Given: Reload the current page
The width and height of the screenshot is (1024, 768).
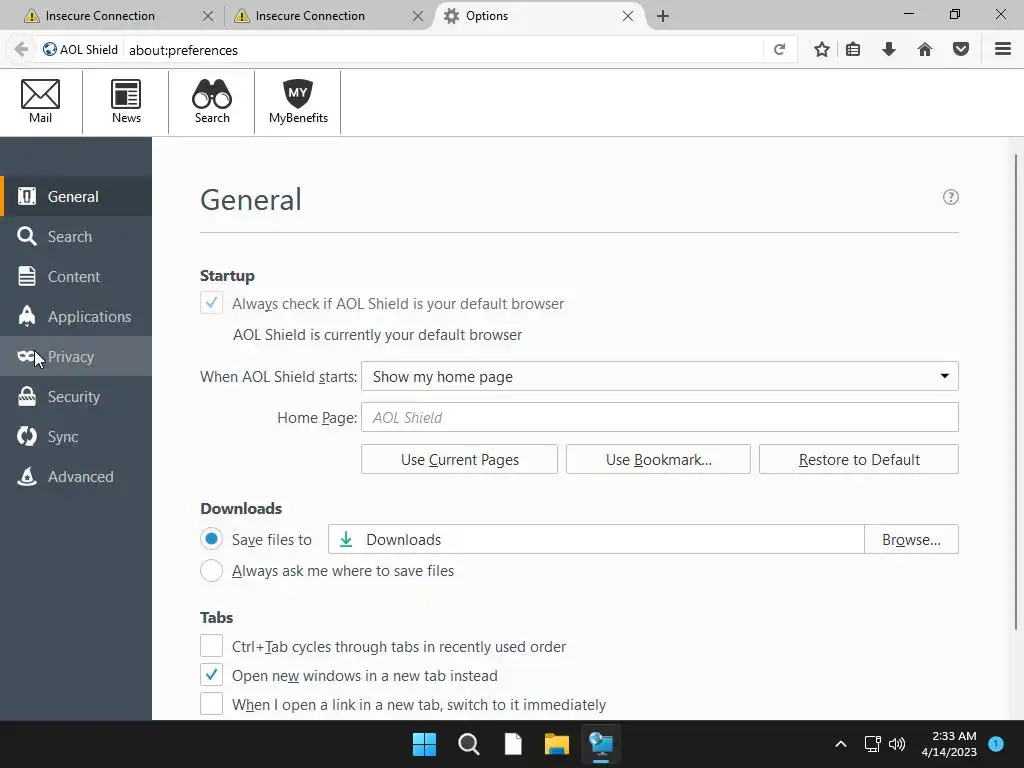Looking at the screenshot, I should click(x=779, y=50).
